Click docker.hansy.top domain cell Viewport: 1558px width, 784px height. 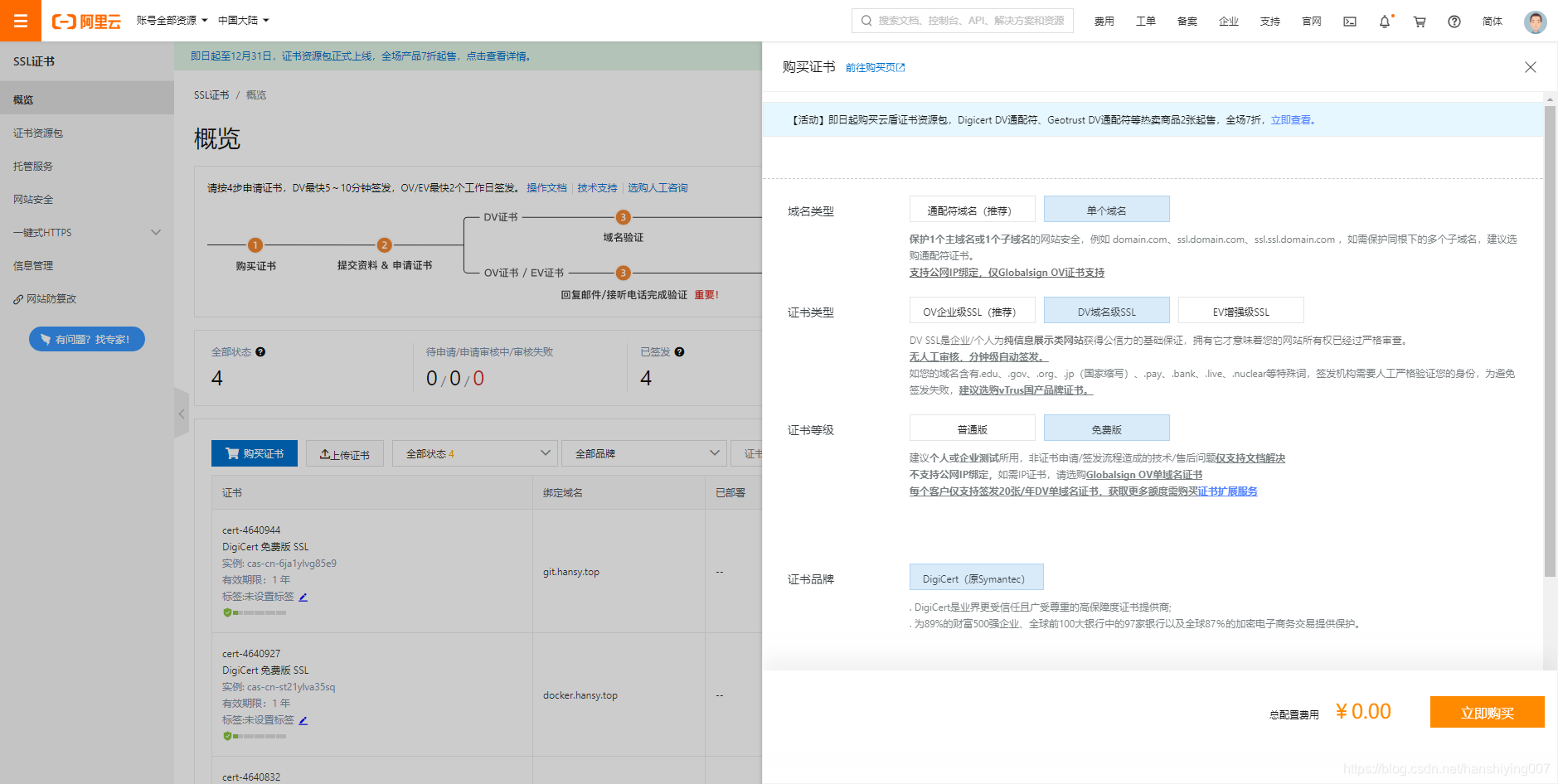[x=580, y=695]
